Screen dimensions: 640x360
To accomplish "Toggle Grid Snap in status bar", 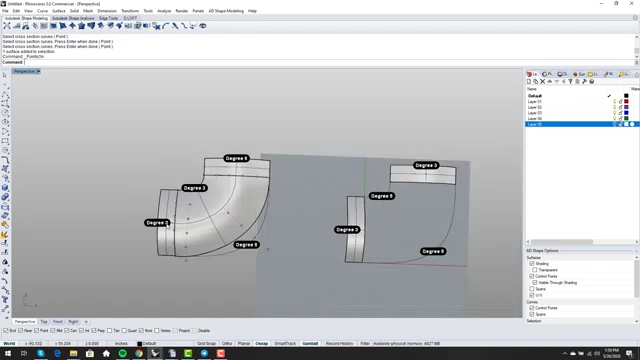I will (207, 344).
